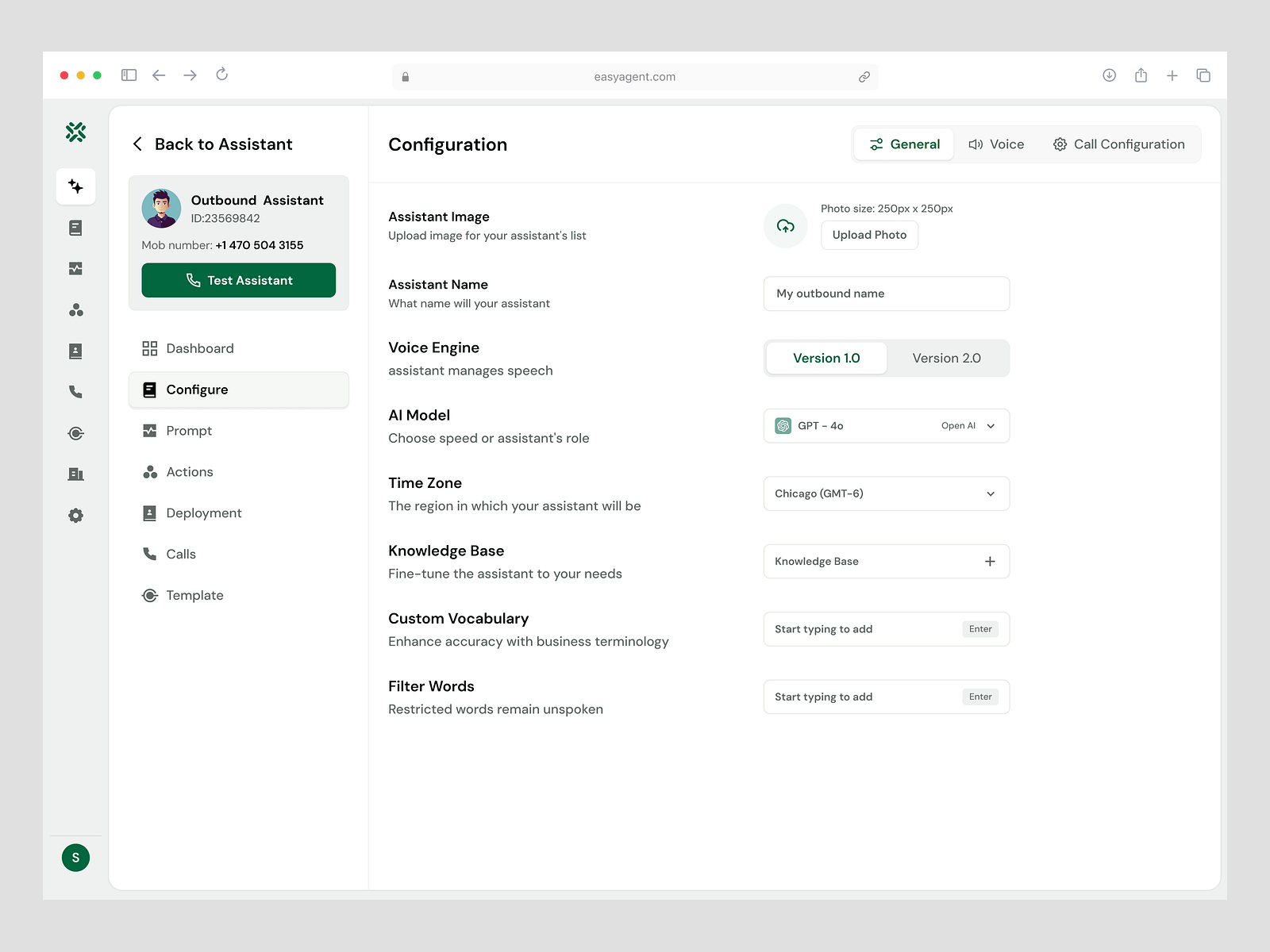
Task: Open the Call Configuration tab
Action: click(x=1119, y=144)
